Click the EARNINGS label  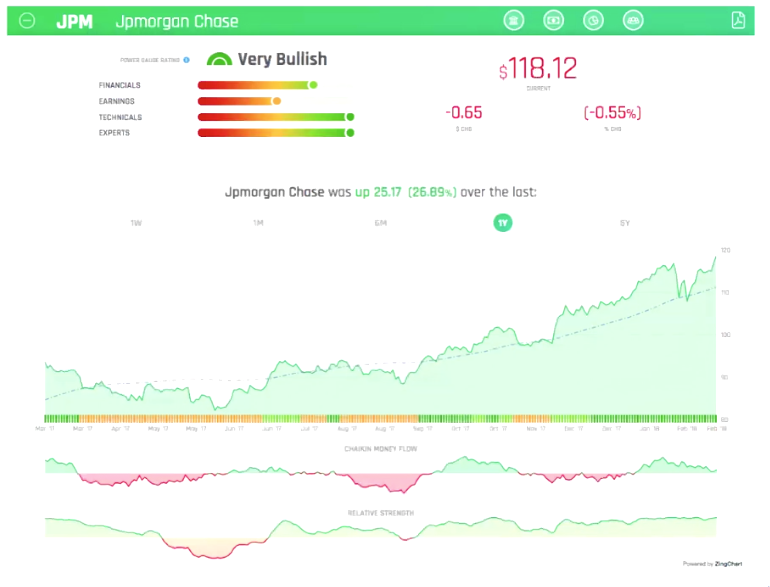coord(116,101)
